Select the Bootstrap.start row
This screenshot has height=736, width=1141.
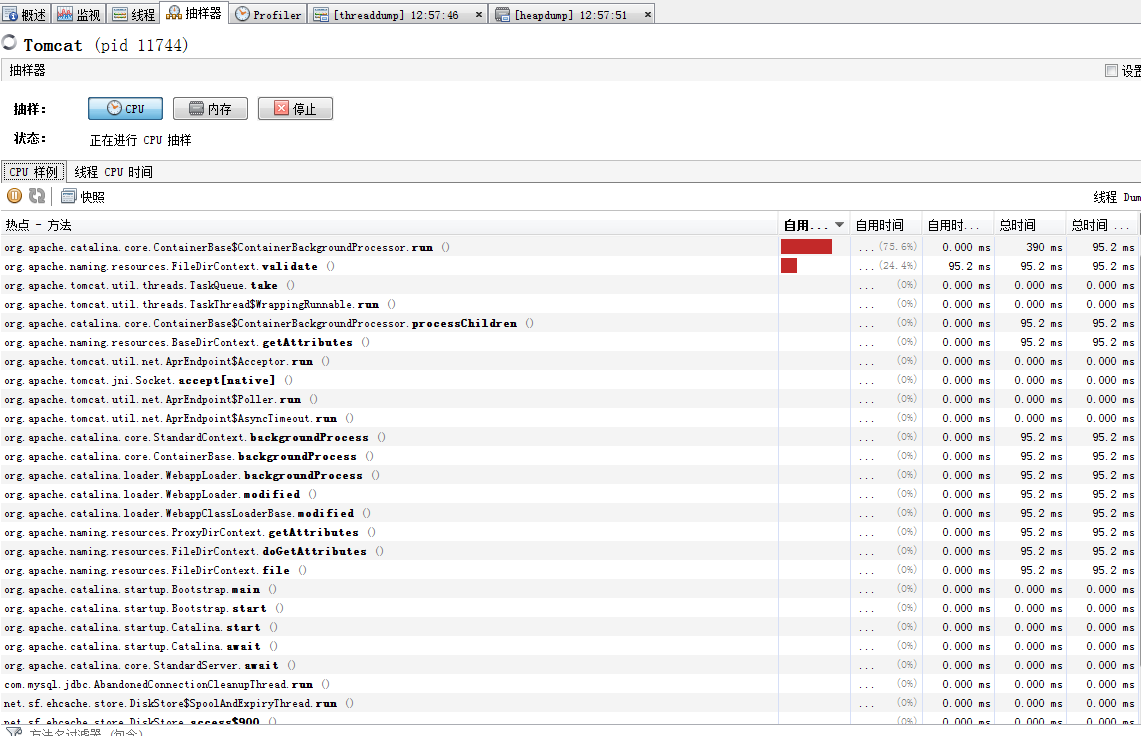[x=570, y=608]
